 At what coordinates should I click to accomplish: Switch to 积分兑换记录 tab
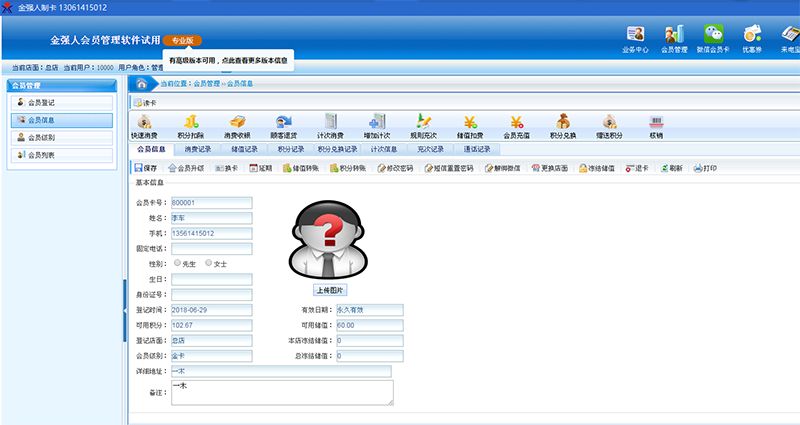click(337, 149)
